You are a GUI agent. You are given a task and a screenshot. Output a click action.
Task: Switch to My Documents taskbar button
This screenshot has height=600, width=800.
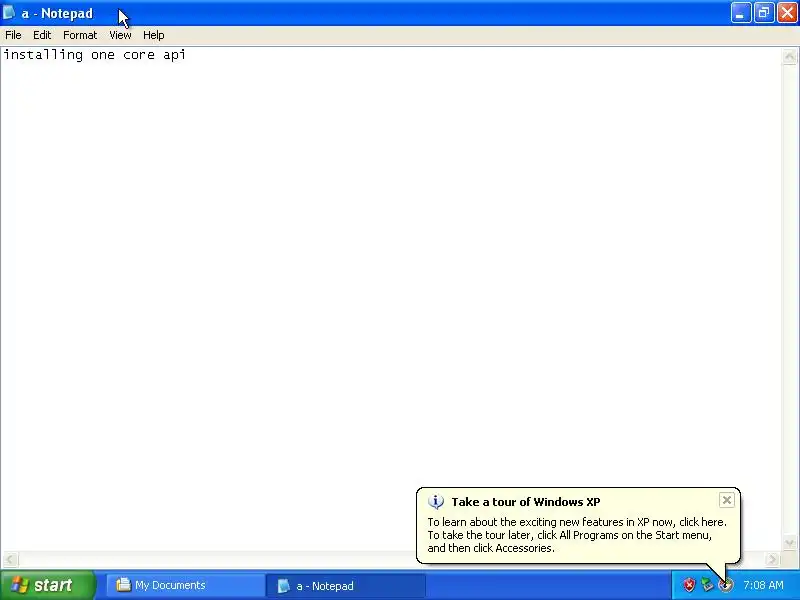point(186,585)
